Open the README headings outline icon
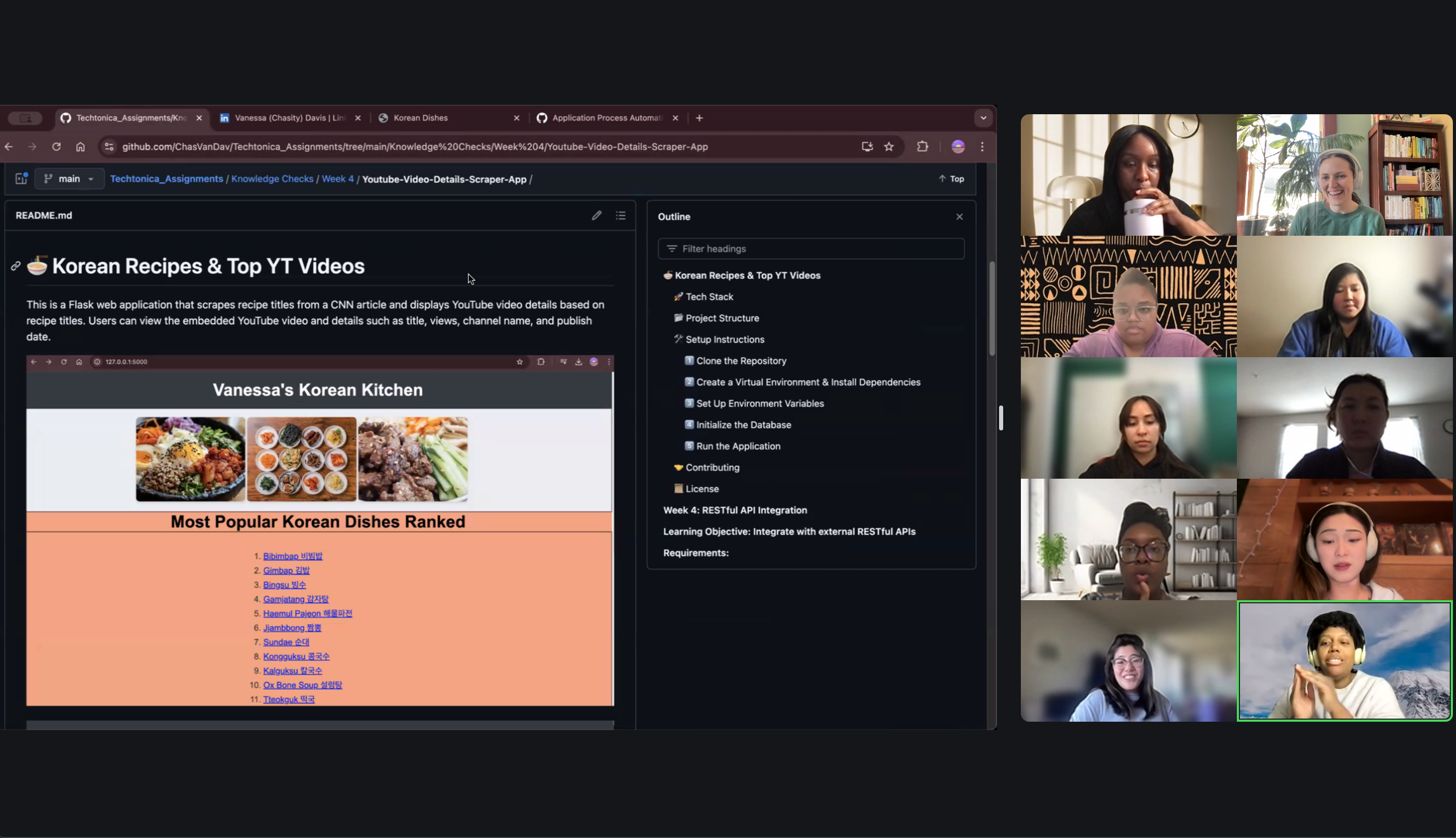The image size is (1456, 838). pos(621,214)
